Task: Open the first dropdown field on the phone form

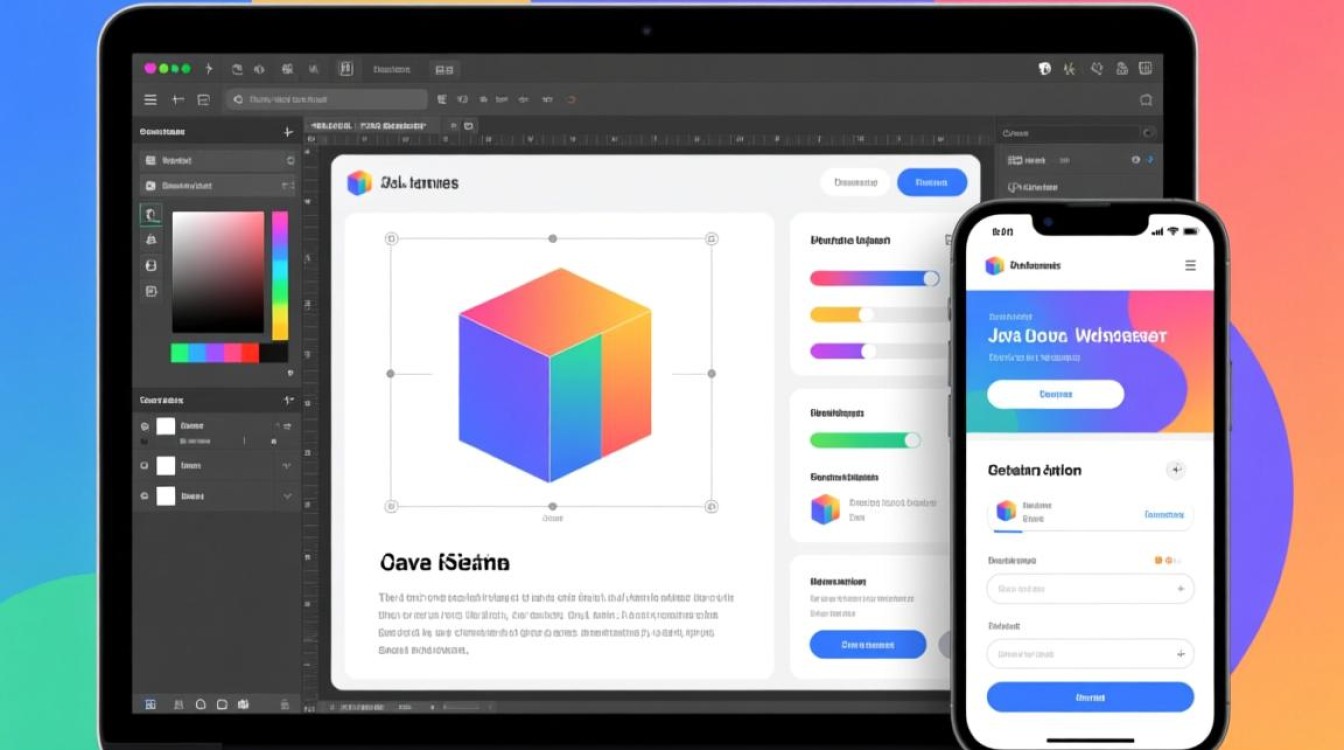Action: pyautogui.click(x=1090, y=589)
